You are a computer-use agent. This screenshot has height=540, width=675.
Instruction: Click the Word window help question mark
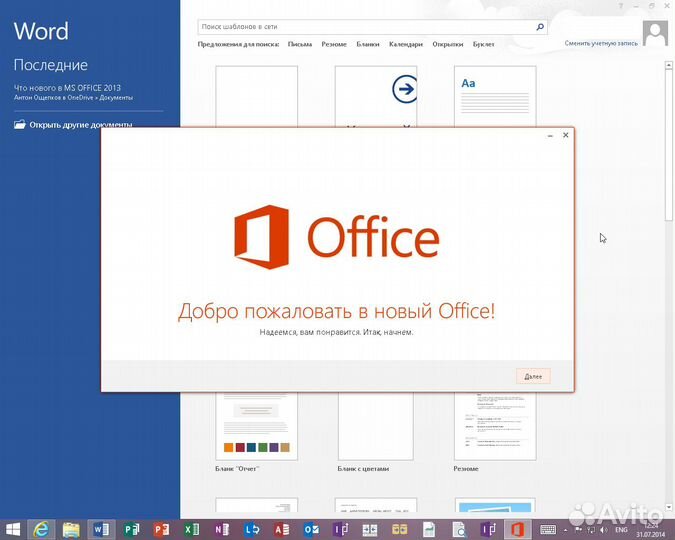(x=620, y=6)
